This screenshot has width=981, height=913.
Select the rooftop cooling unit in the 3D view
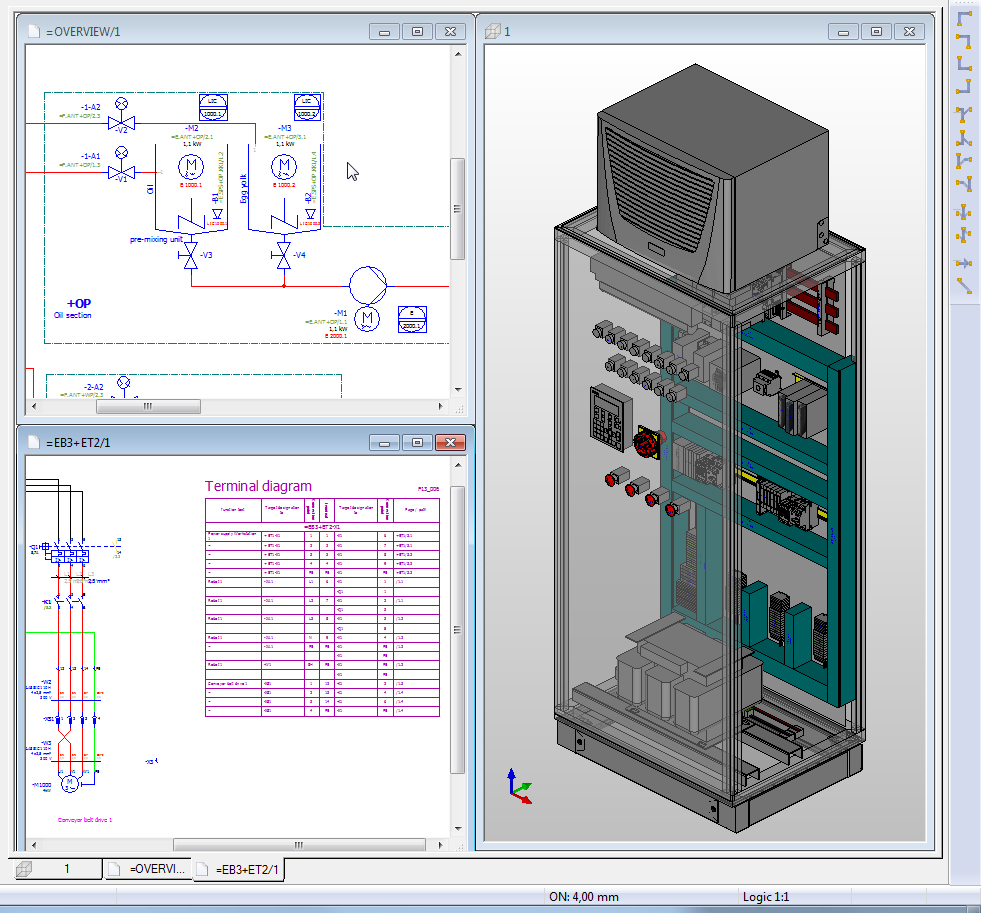coord(712,178)
